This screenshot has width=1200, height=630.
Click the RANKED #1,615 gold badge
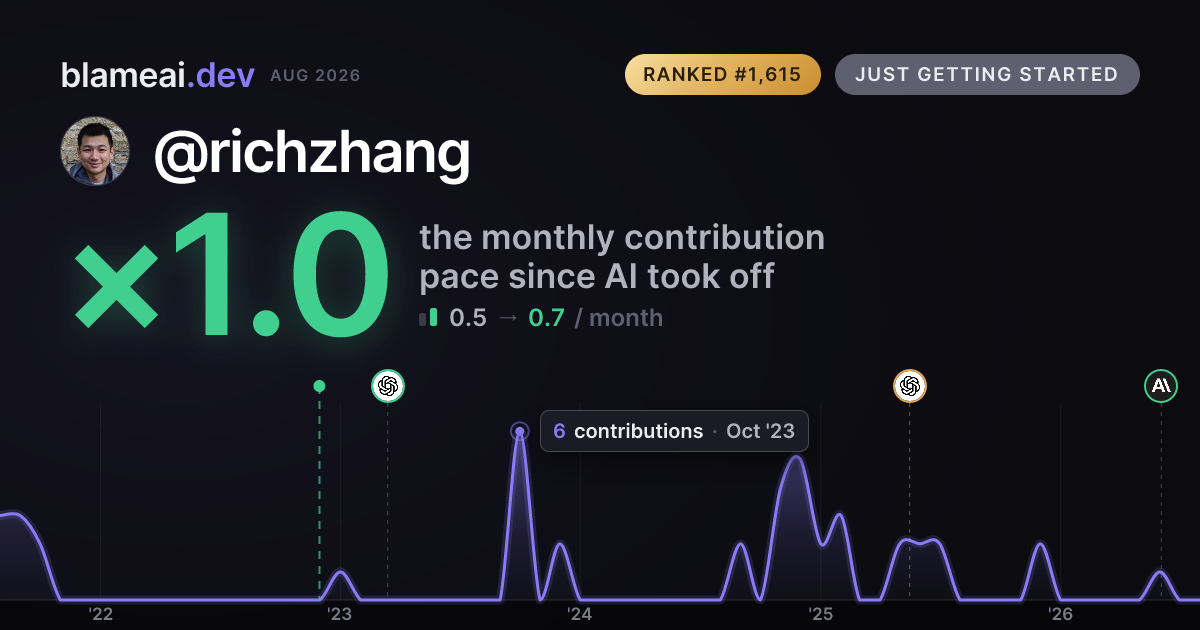pos(723,75)
